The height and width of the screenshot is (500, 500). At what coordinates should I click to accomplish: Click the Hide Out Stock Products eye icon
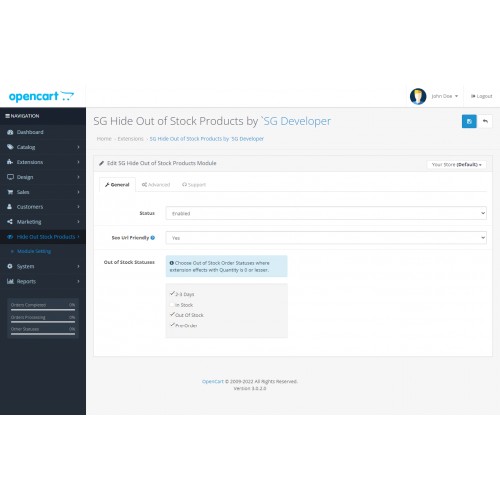coord(10,237)
